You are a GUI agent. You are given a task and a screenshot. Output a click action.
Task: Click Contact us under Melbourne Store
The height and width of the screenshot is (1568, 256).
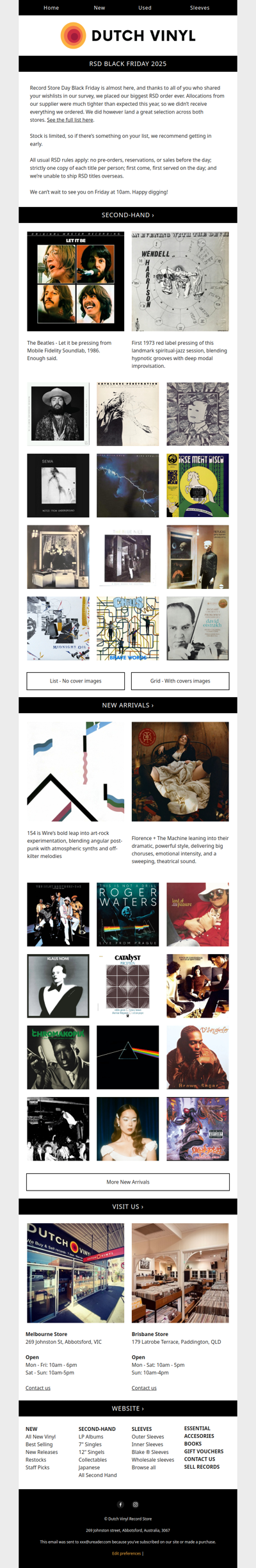click(x=38, y=1388)
